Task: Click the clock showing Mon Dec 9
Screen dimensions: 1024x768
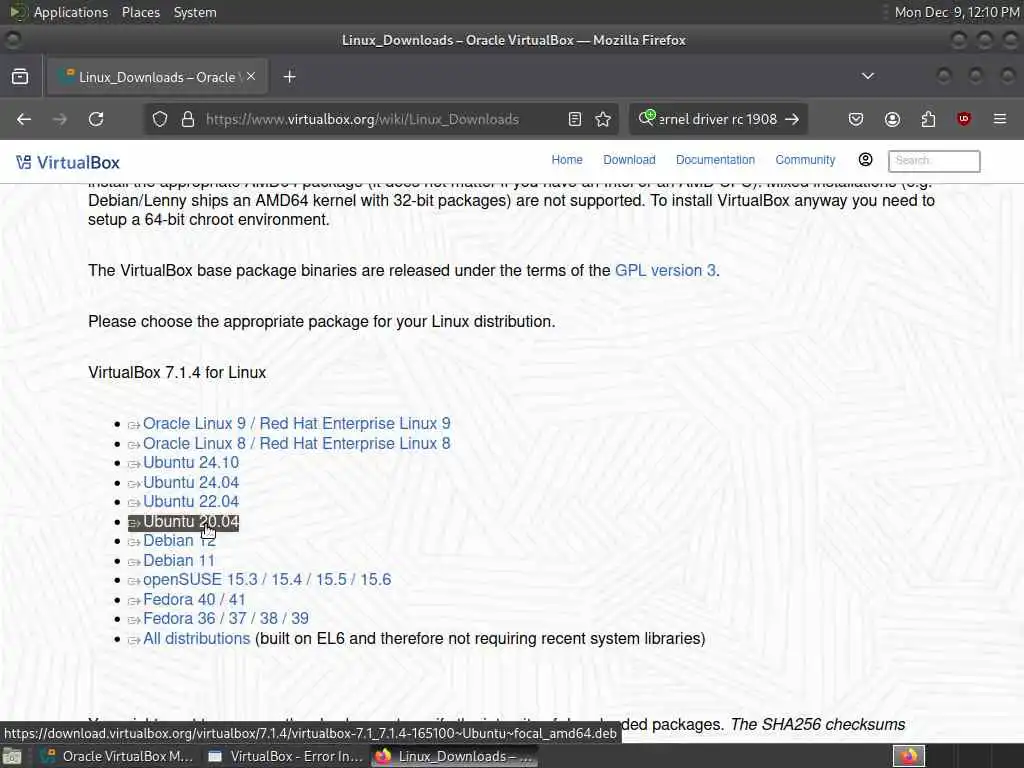Action: point(957,12)
